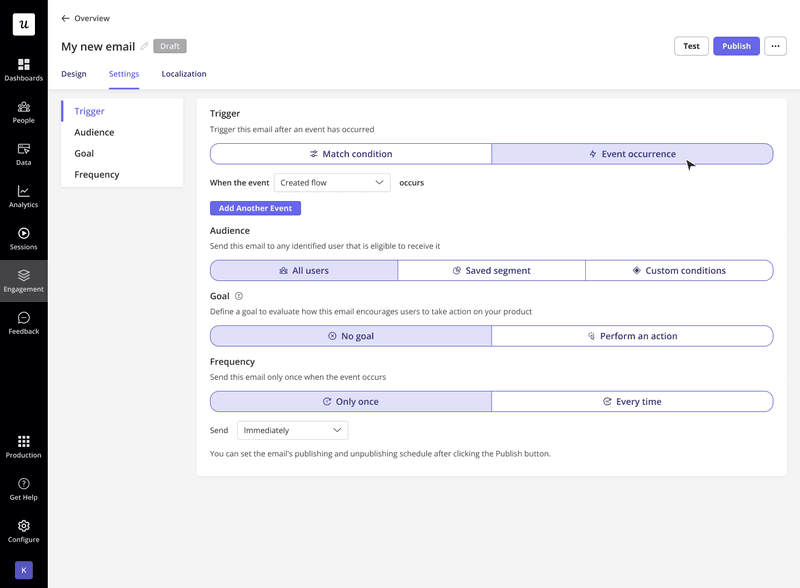Viewport: 800px width, 588px height.
Task: Click the Add Another Event button
Action: tap(255, 208)
